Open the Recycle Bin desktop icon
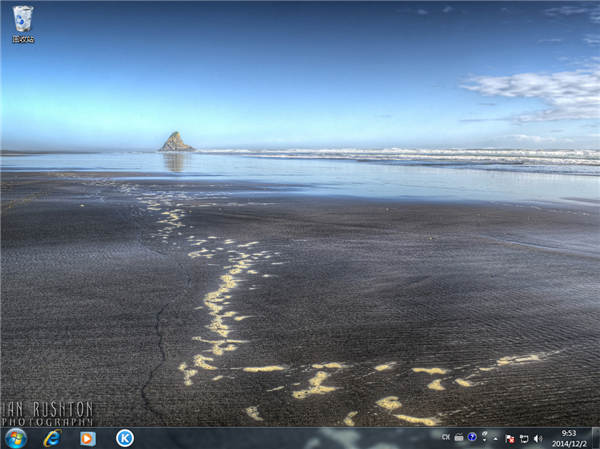This screenshot has height=449, width=600. 23,24
